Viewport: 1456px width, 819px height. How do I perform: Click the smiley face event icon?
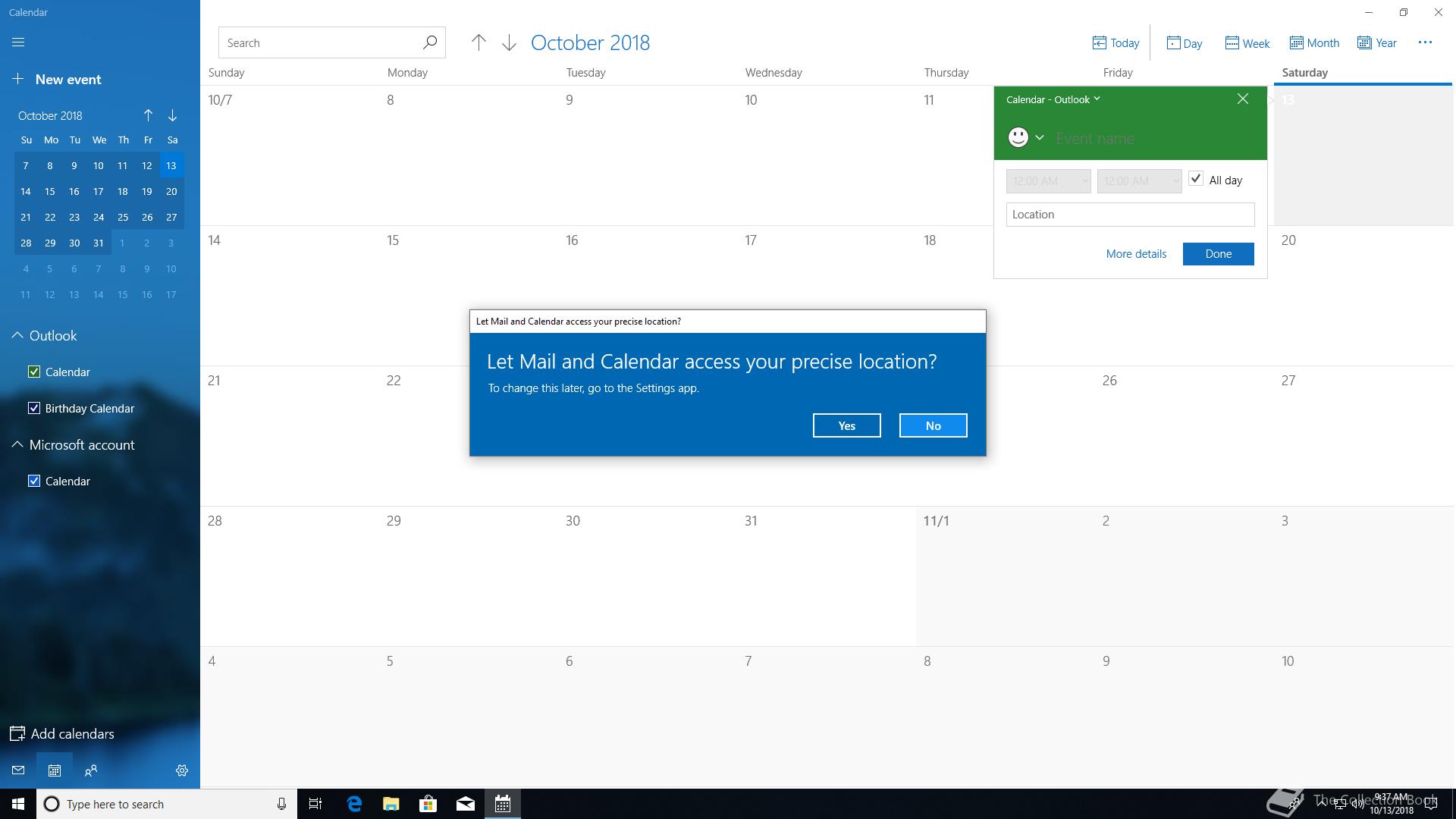coord(1018,137)
